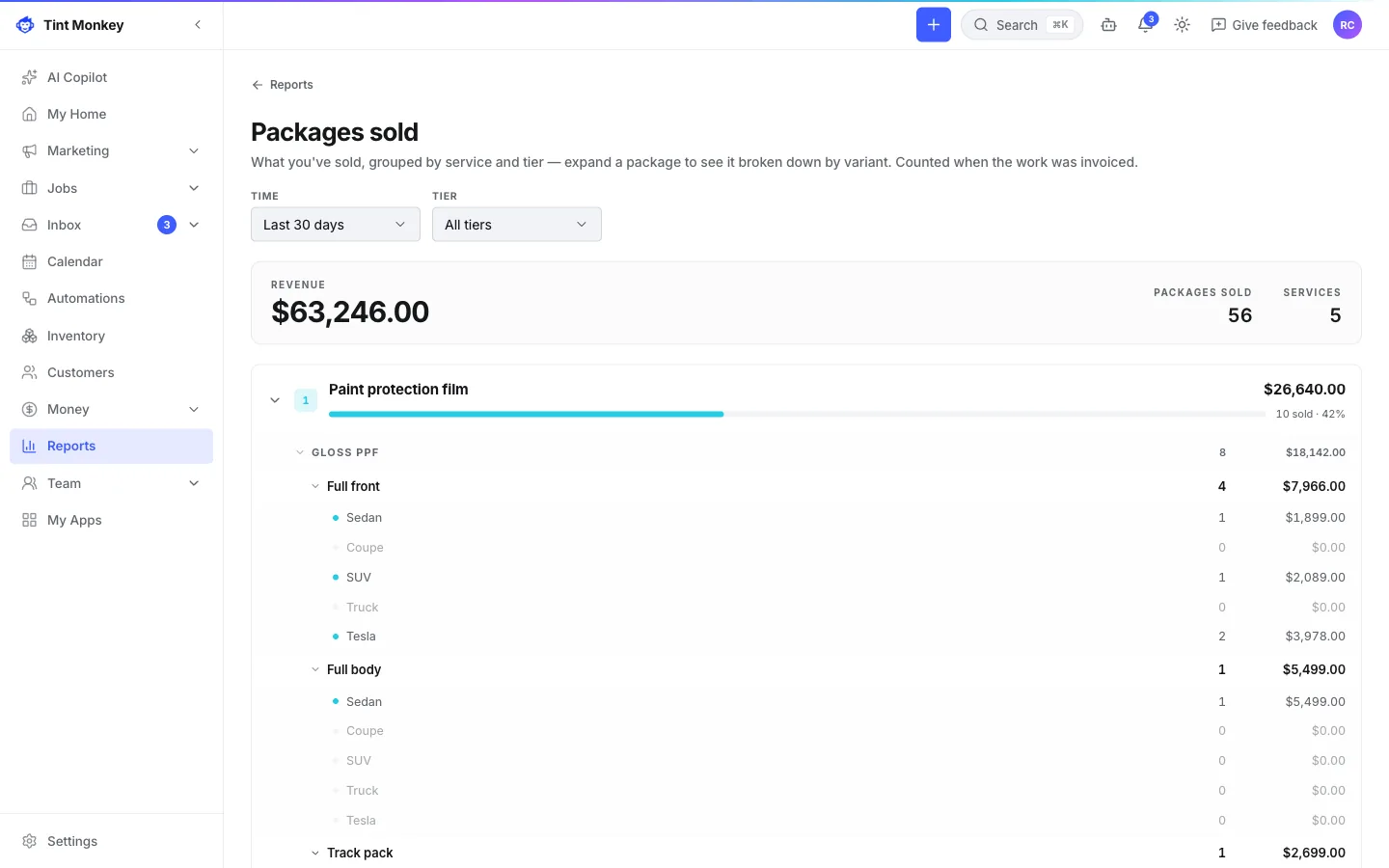Open Settings at sidebar bottom

tap(111, 841)
